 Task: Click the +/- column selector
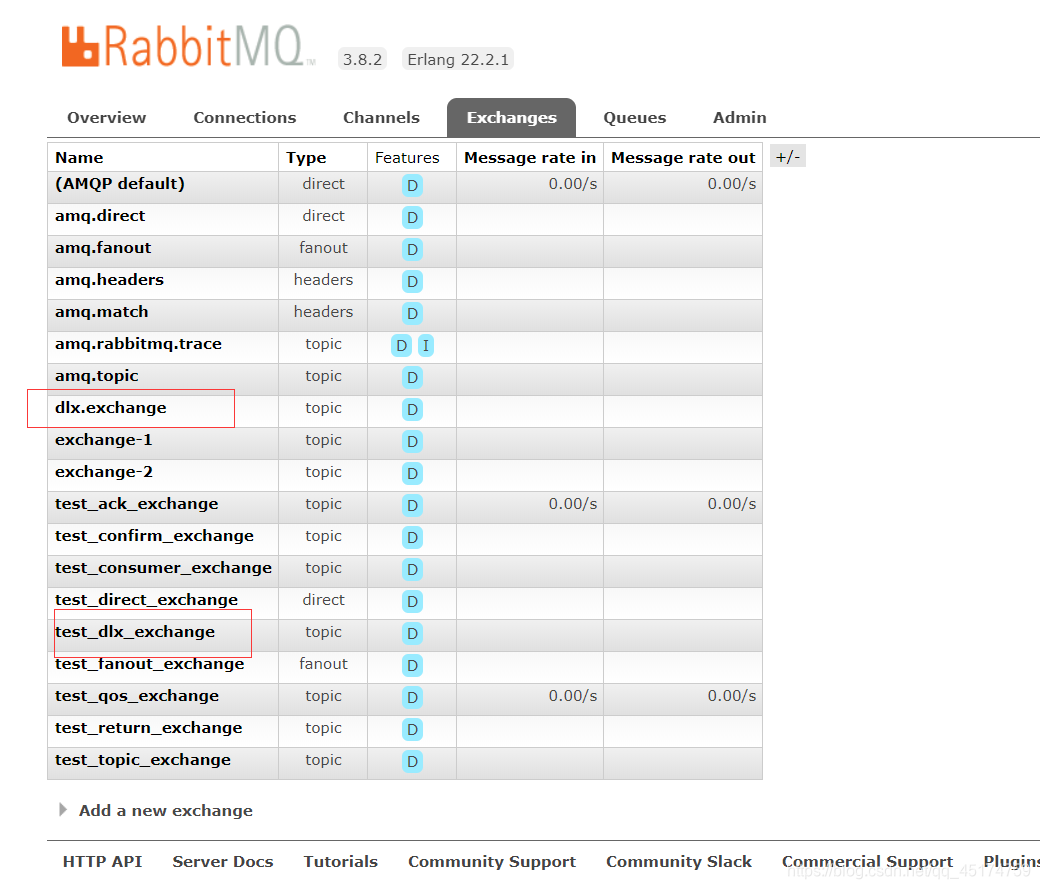[788, 157]
